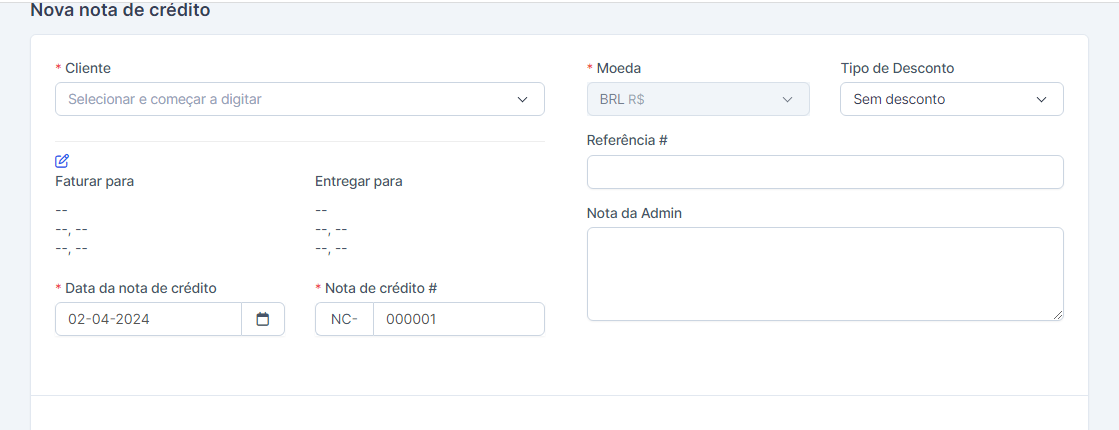
Task: Click the Referência # label
Action: [x=627, y=140]
